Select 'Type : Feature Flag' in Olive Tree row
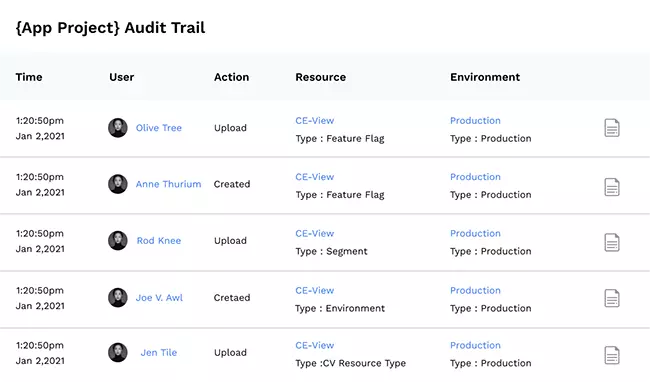650x382 pixels. (x=340, y=139)
